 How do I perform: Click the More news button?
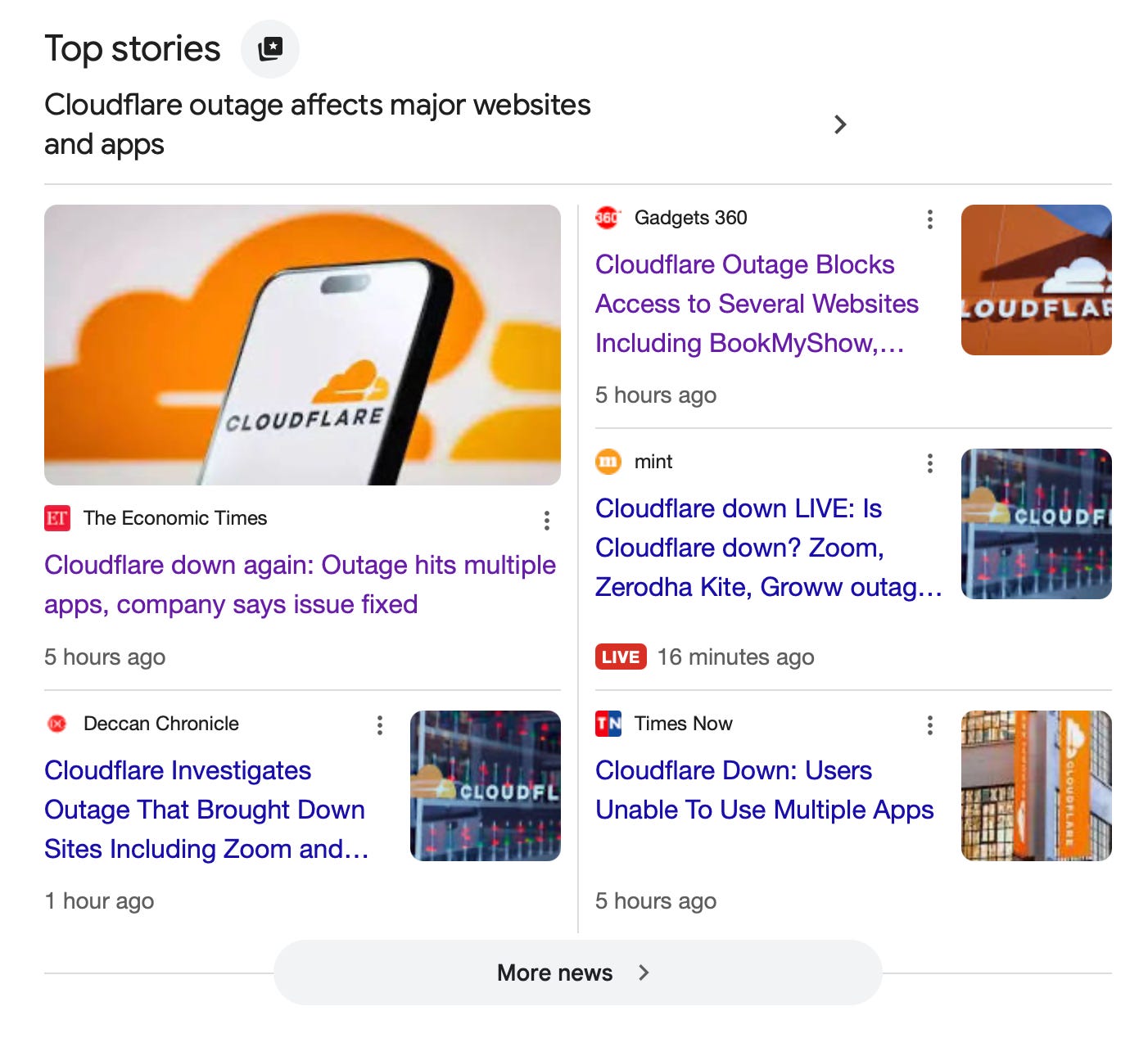pyautogui.click(x=578, y=973)
